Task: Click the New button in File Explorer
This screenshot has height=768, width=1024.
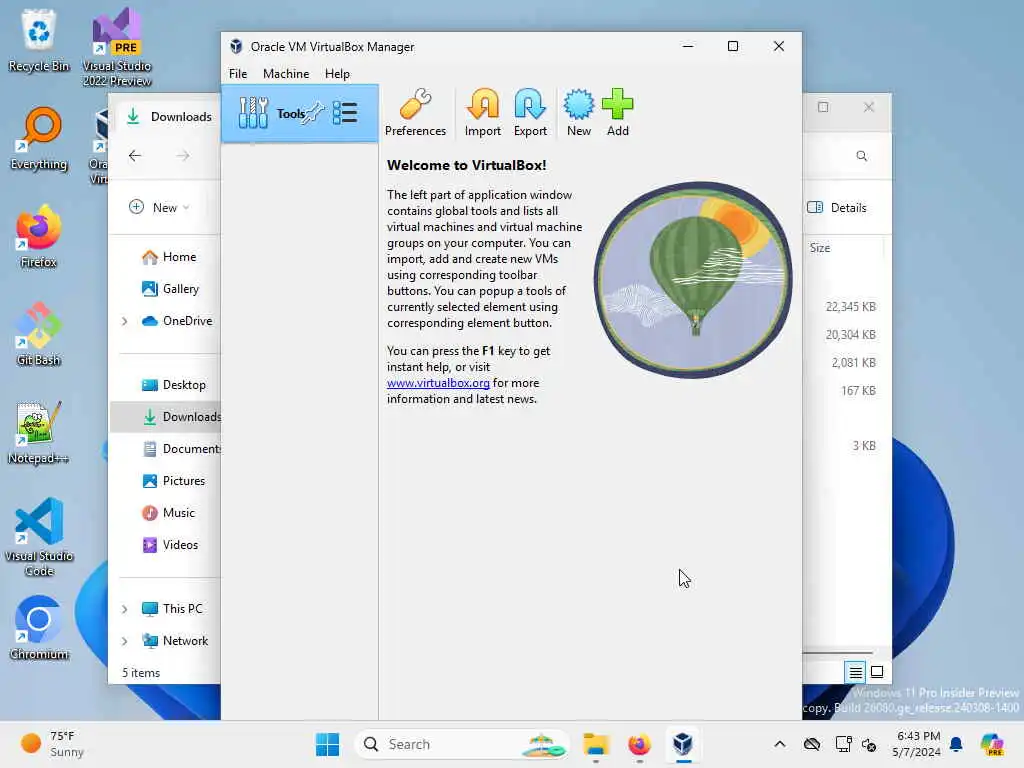Action: 159,208
